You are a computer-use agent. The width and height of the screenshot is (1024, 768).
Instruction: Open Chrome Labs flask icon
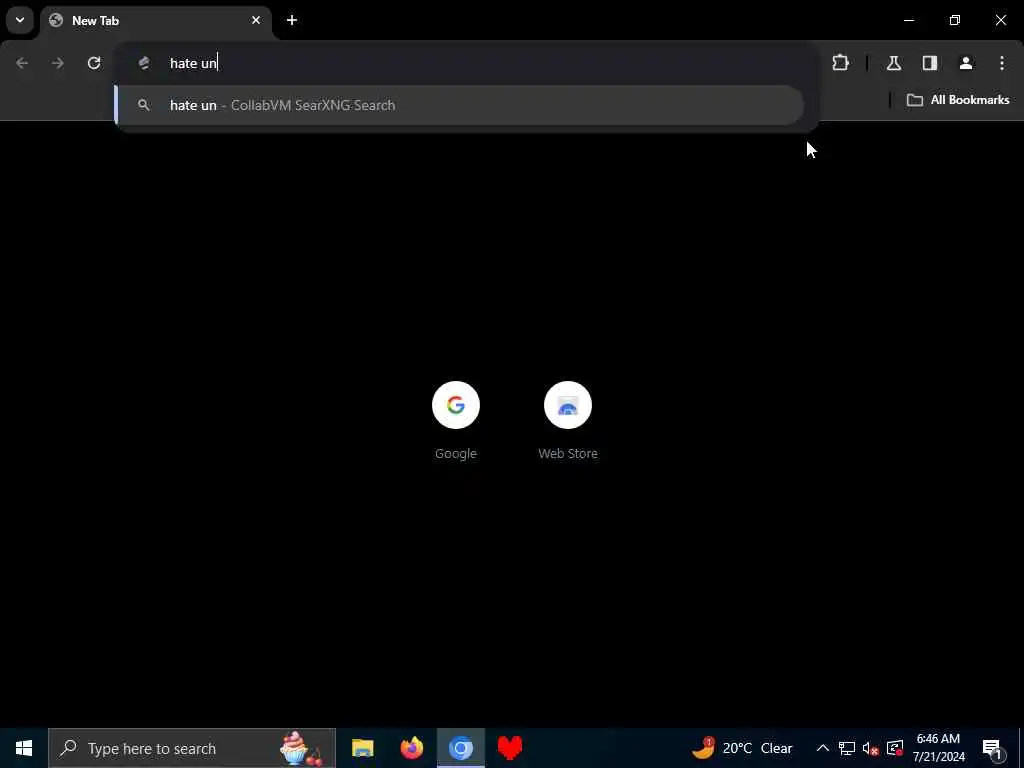coord(894,63)
